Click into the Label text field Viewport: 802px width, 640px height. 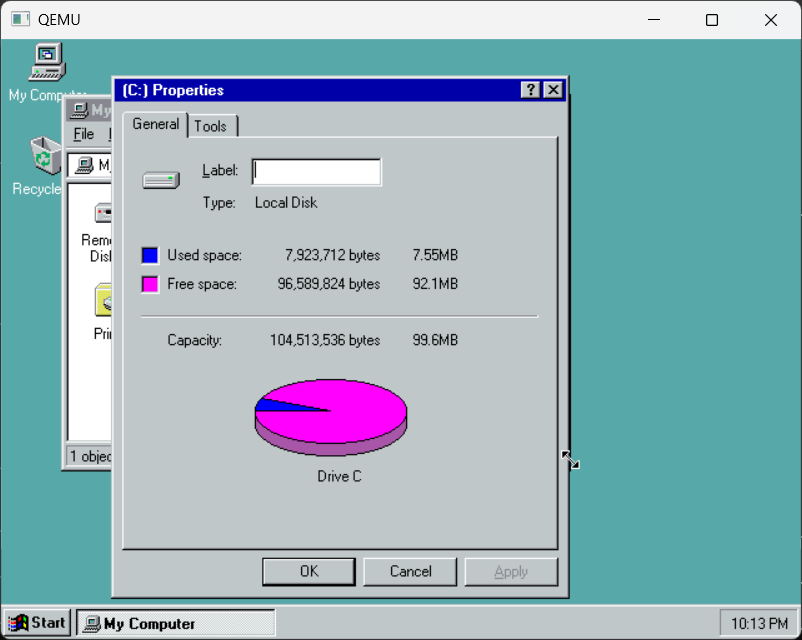point(316,172)
